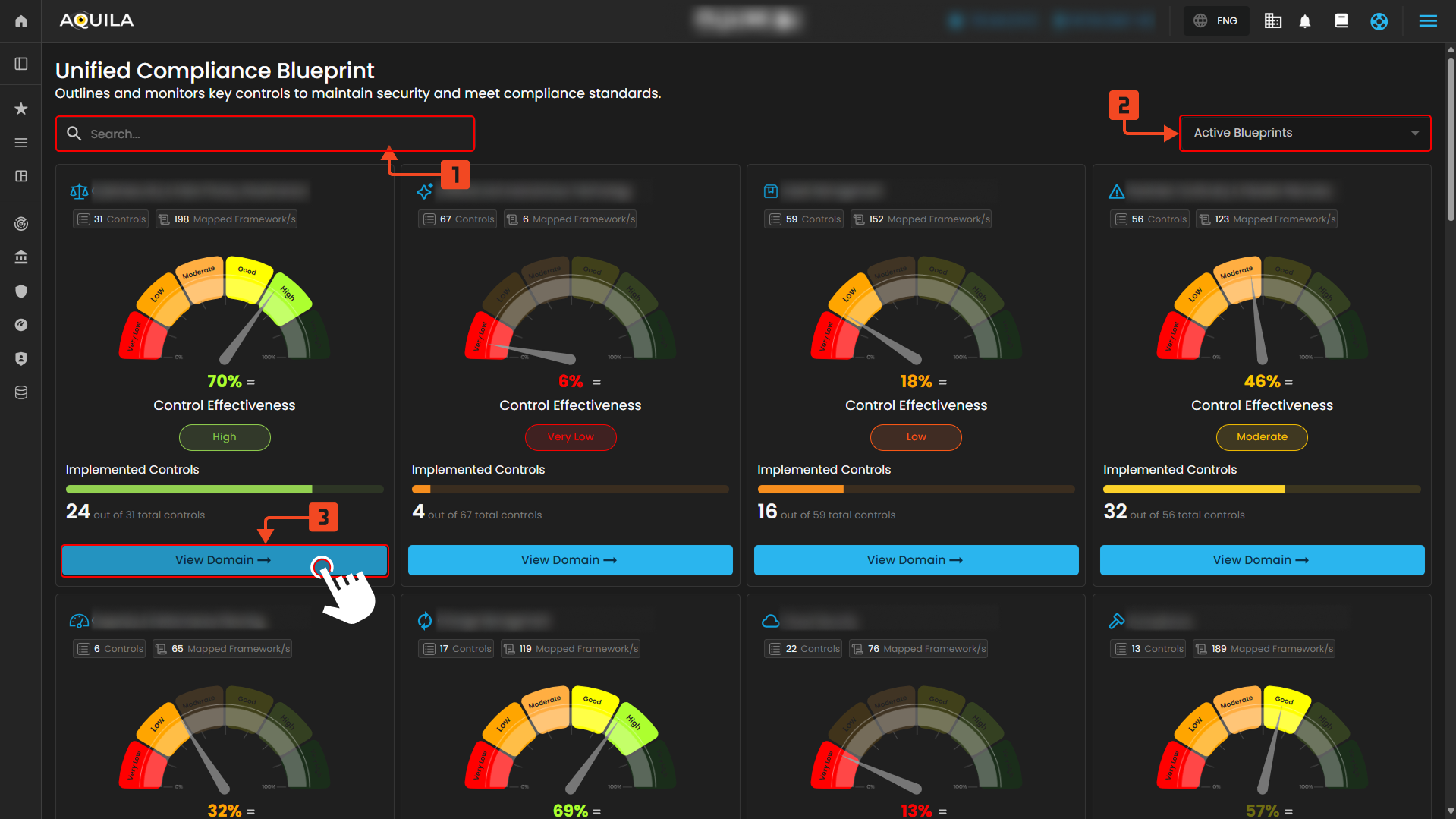Viewport: 1456px width, 819px height.
Task: Click the blueprint Search input field
Action: [x=266, y=134]
